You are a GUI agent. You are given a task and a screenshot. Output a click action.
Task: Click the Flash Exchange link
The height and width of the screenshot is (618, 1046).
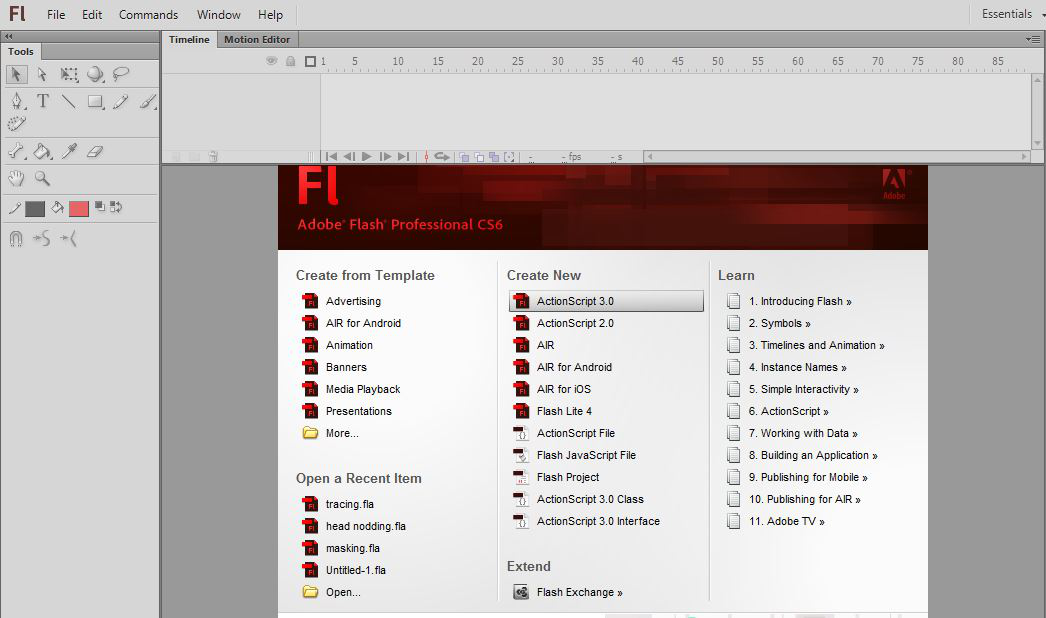(579, 592)
